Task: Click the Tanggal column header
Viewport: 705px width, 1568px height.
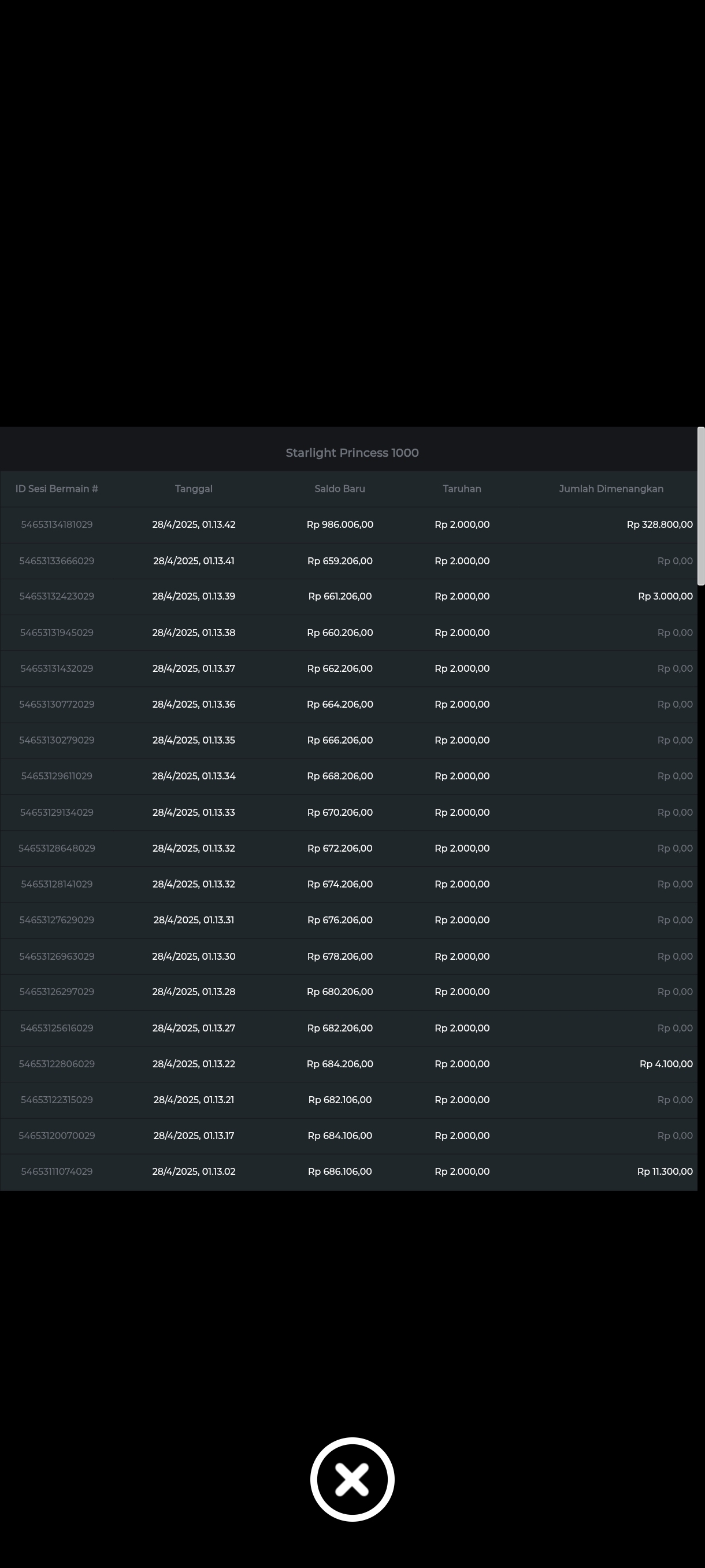Action: coord(194,489)
